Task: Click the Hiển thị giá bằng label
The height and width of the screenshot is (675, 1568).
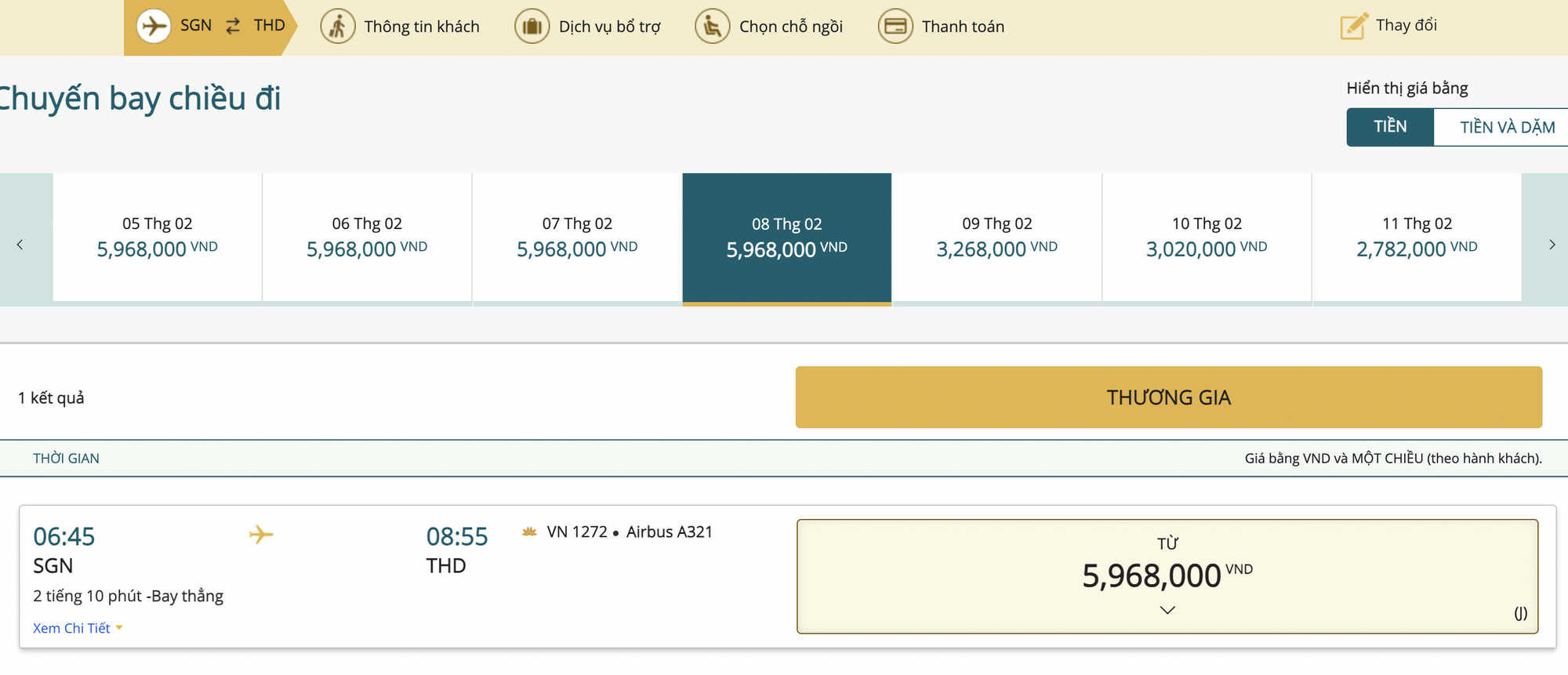Action: point(1407,88)
